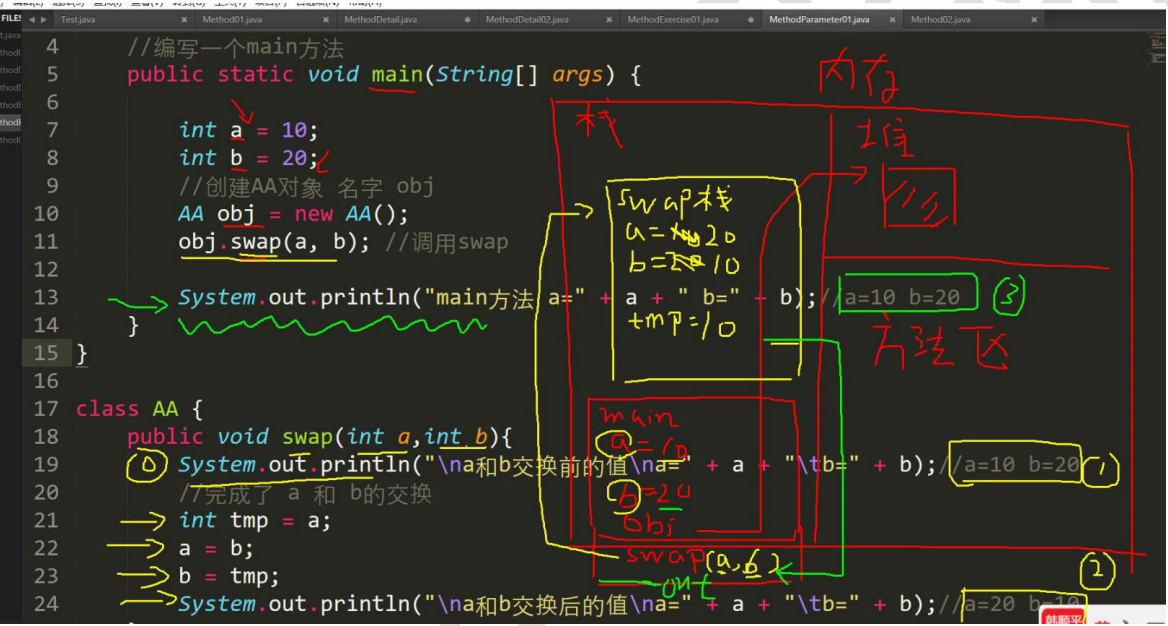This screenshot has width=1168, height=626.
Task: Select the highlighted file in the FILES sidebar
Action: (8, 122)
